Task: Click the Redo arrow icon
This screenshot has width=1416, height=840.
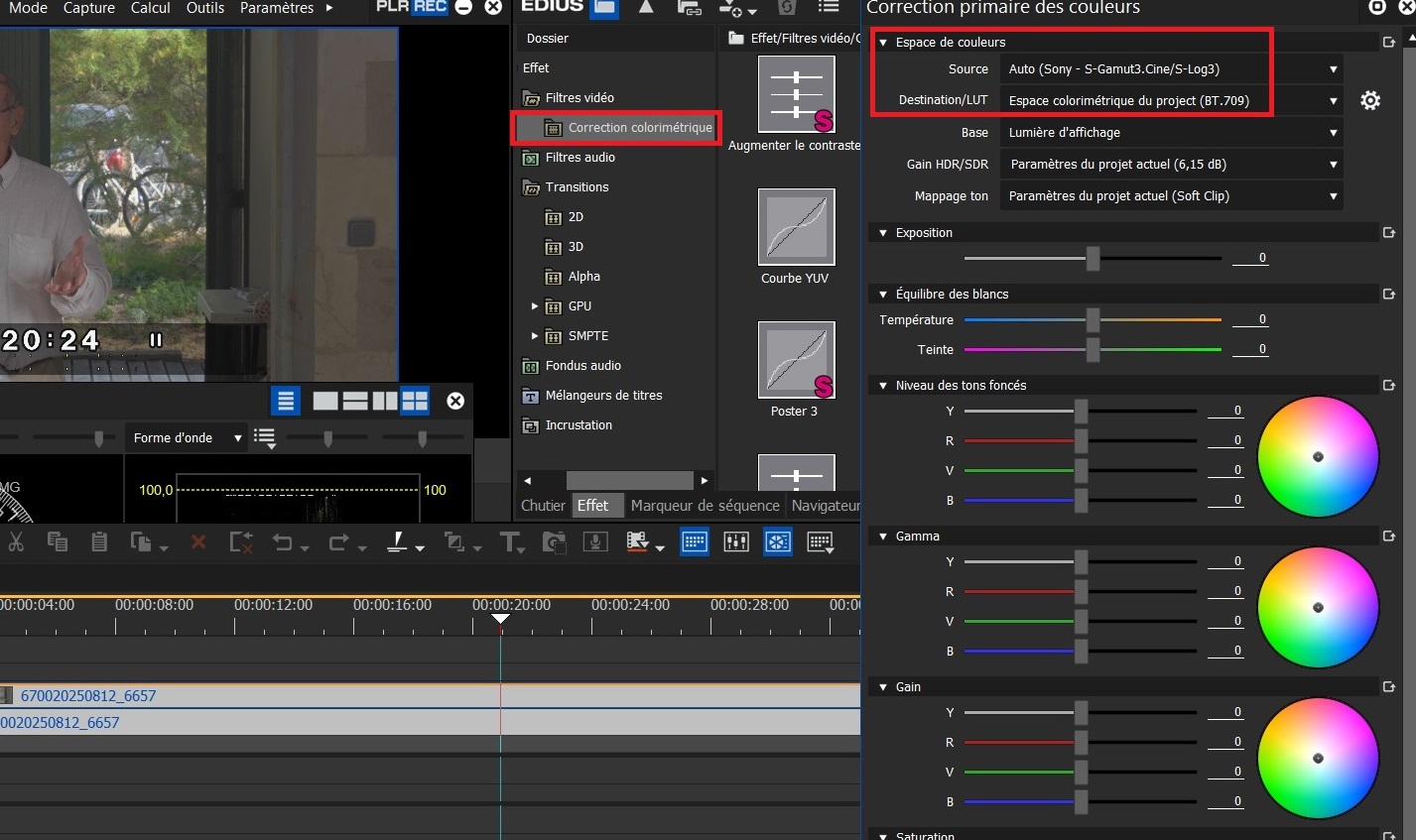Action: pyautogui.click(x=339, y=541)
